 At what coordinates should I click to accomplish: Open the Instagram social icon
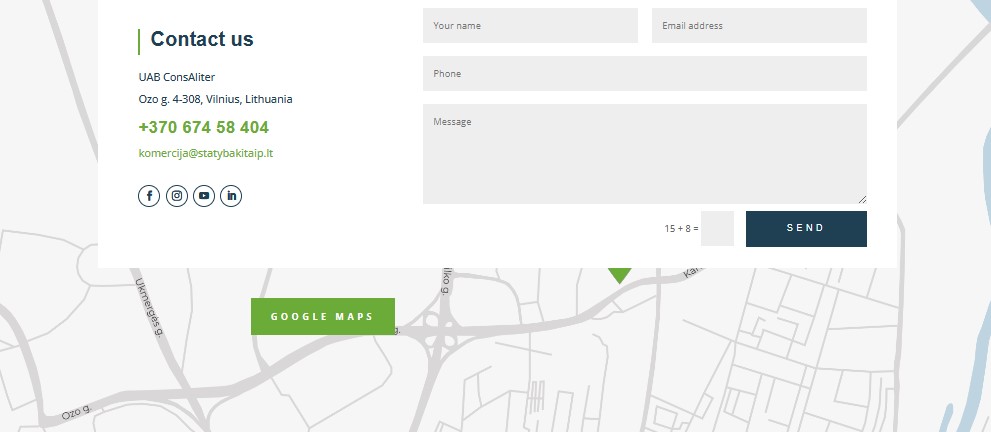177,196
